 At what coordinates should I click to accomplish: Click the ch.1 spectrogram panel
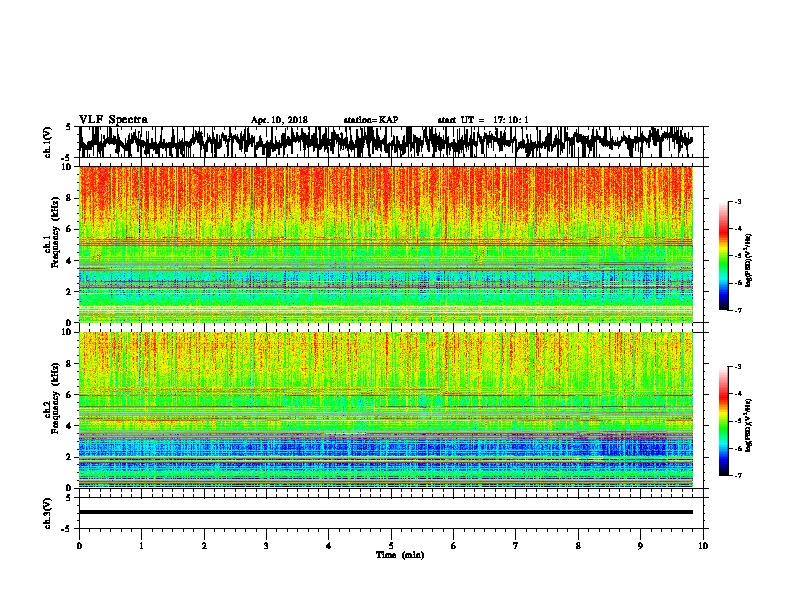(x=386, y=244)
